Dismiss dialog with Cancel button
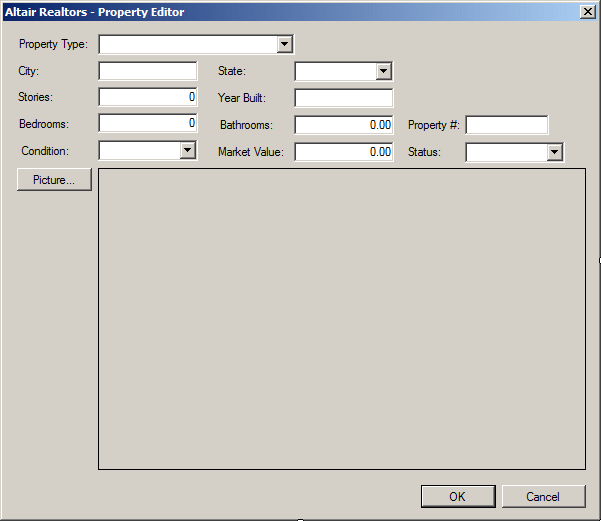Viewport: 601px width, 521px height. (x=544, y=496)
